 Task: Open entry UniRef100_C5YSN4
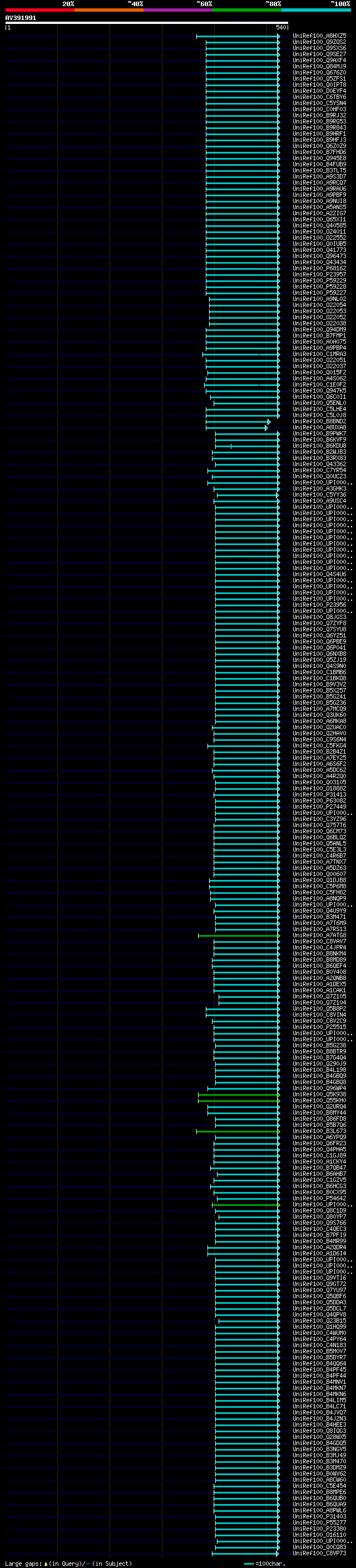pos(319,103)
